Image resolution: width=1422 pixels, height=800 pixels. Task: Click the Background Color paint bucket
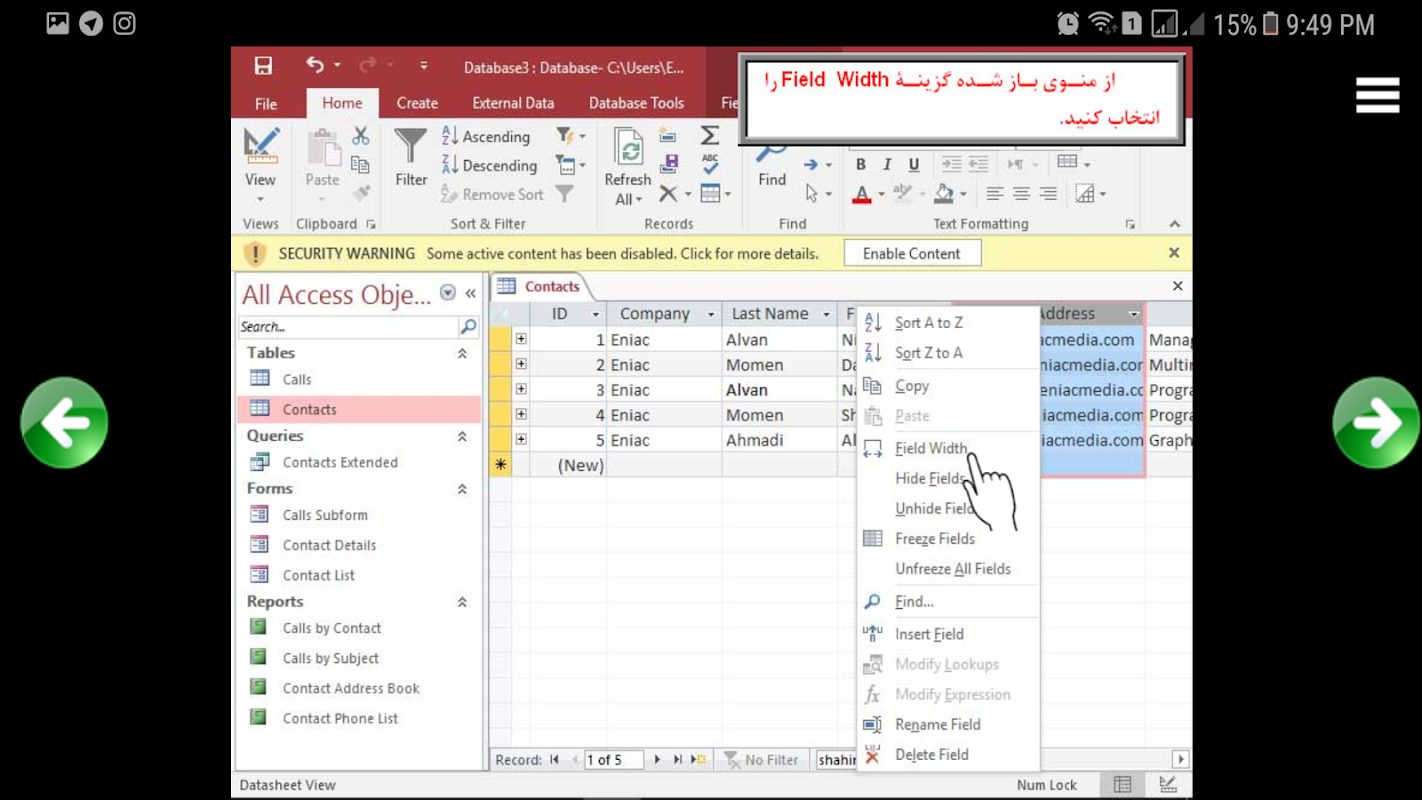pyautogui.click(x=944, y=194)
